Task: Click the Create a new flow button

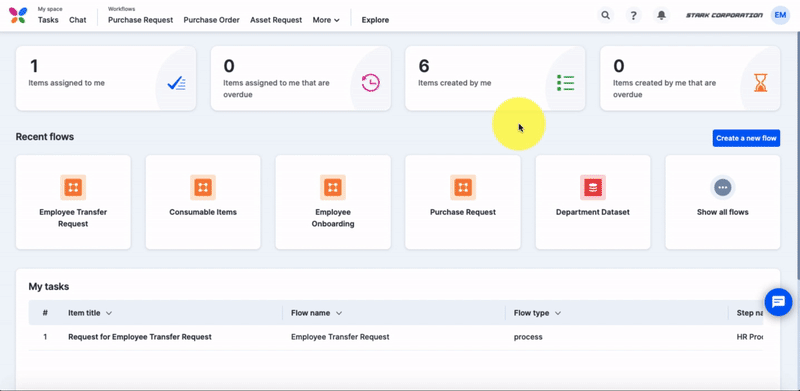Action: click(x=746, y=138)
